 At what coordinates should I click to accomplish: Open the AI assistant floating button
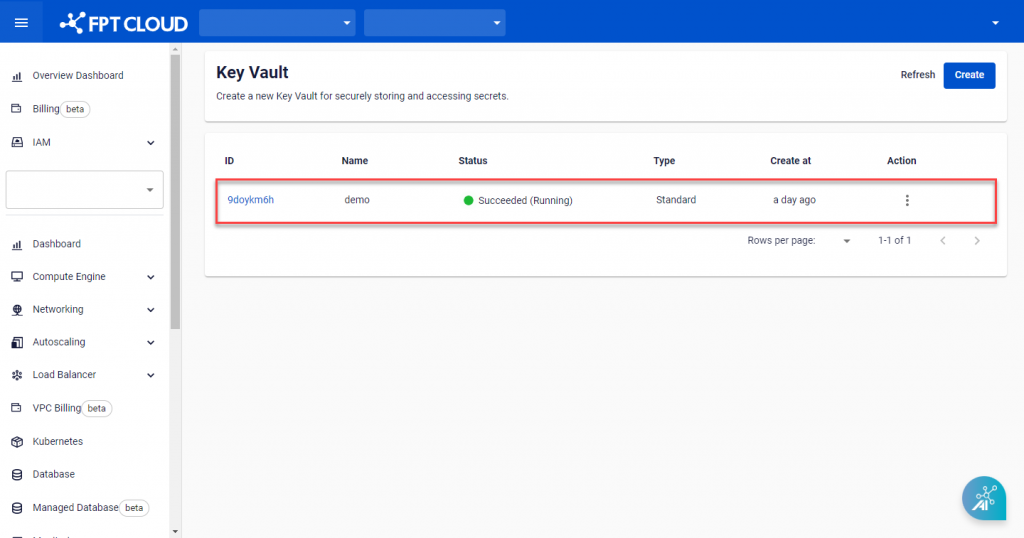point(984,498)
